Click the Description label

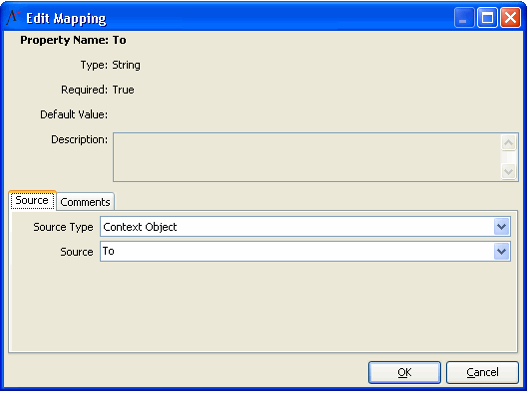point(79,139)
